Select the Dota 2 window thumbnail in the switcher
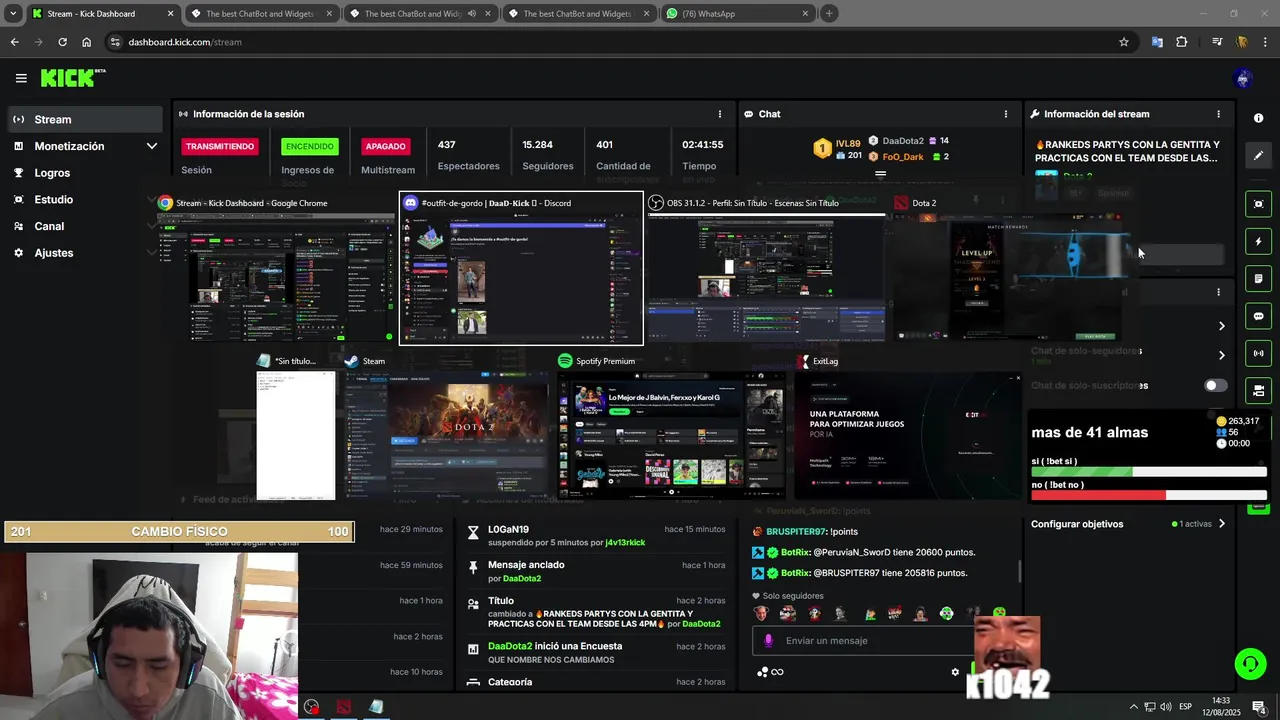Screen dimensions: 1280x720 (x=1006, y=268)
